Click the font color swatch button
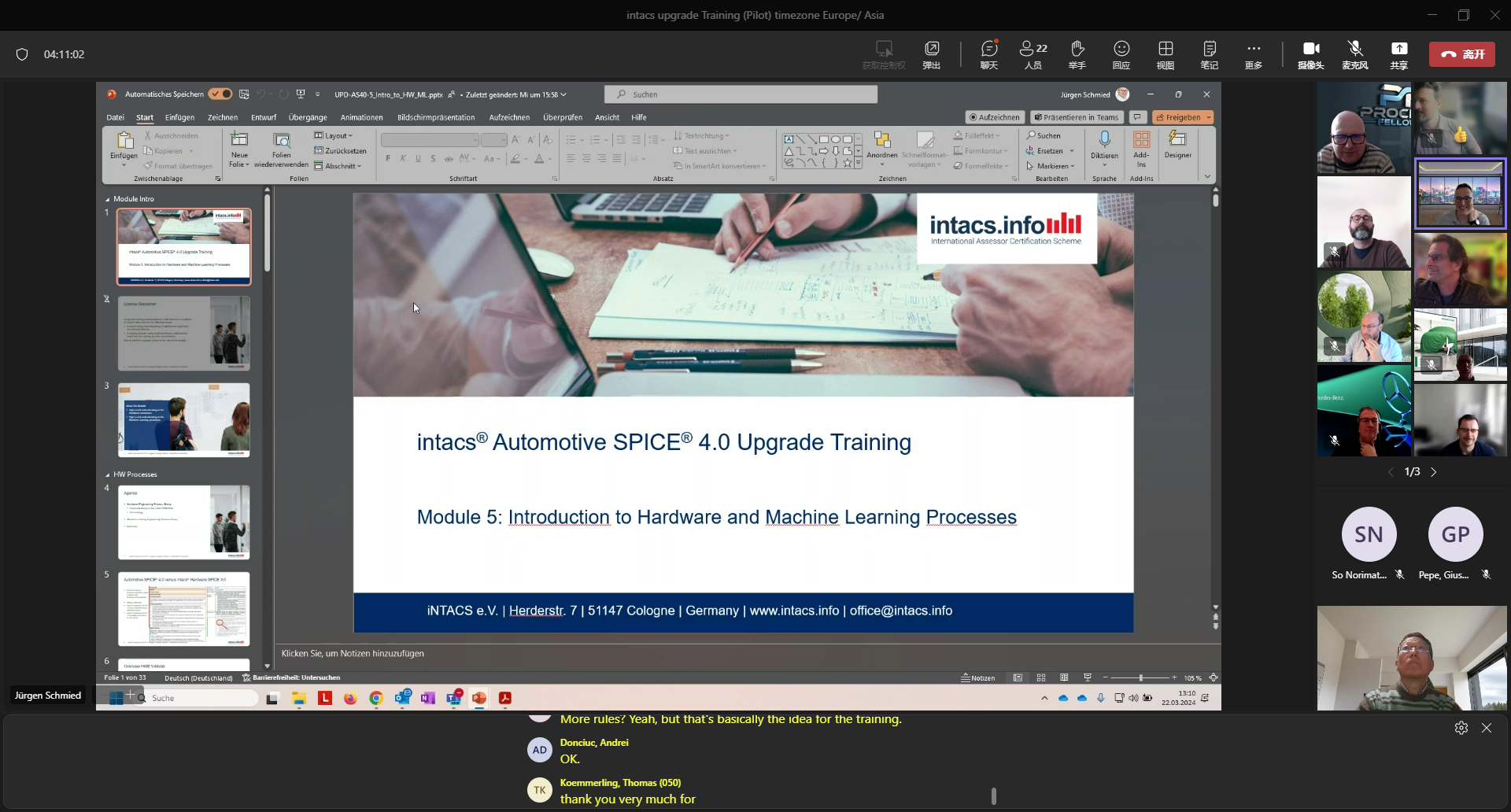The height and width of the screenshot is (812, 1511). [x=539, y=158]
